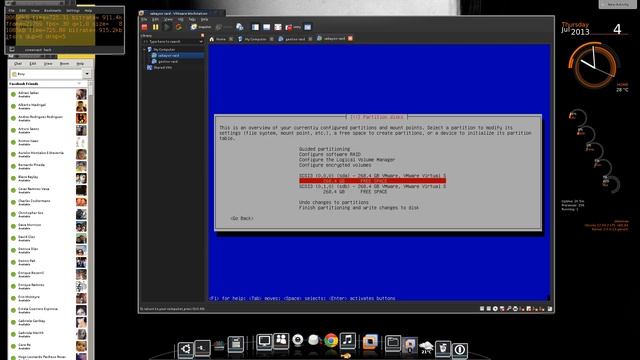Open the Room menu in the chat window
Image resolution: width=640 pixels, height=360 pixels.
(64, 64)
